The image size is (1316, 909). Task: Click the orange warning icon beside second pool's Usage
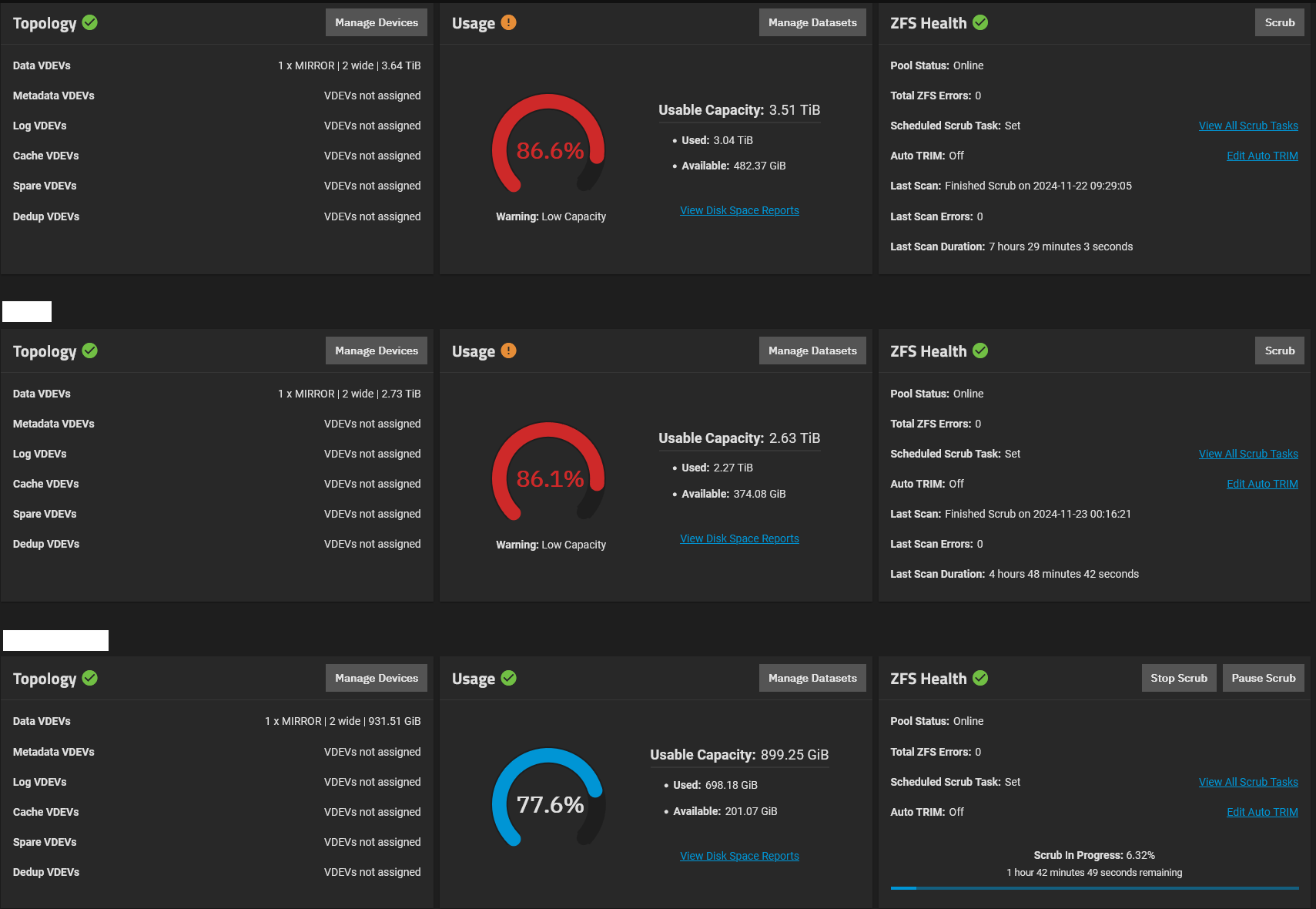[x=508, y=351]
